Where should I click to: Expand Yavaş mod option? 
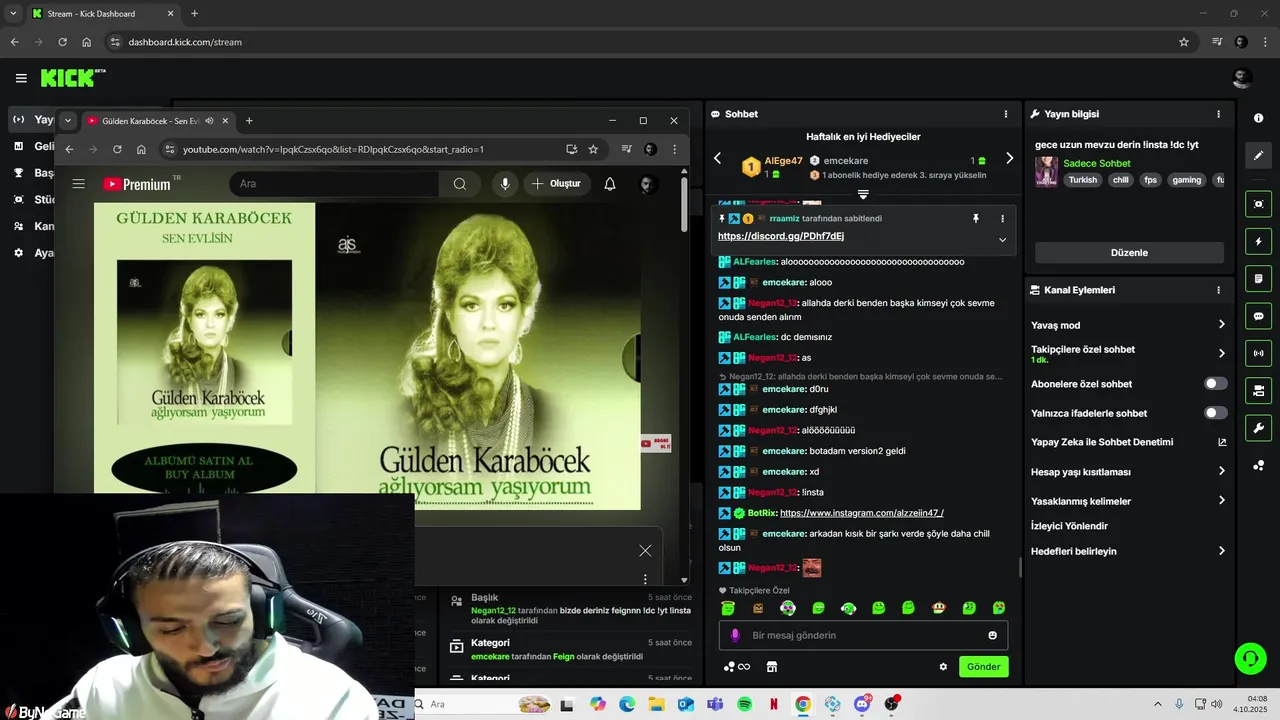pyautogui.click(x=1128, y=325)
